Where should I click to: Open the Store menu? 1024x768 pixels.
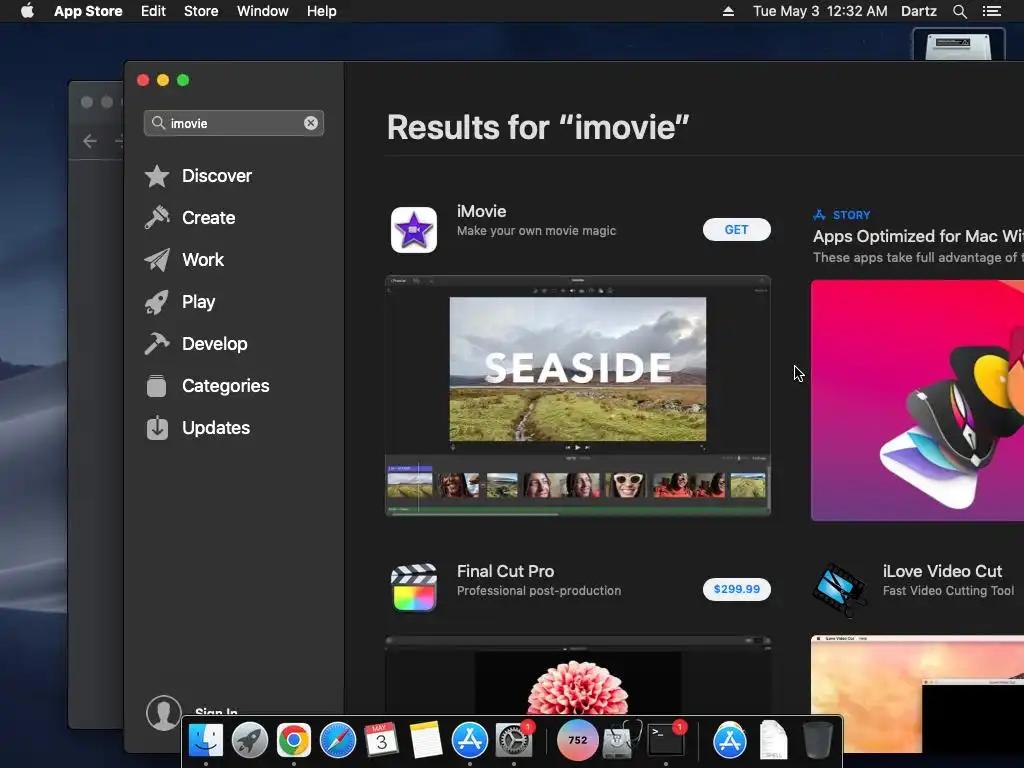coord(201,11)
